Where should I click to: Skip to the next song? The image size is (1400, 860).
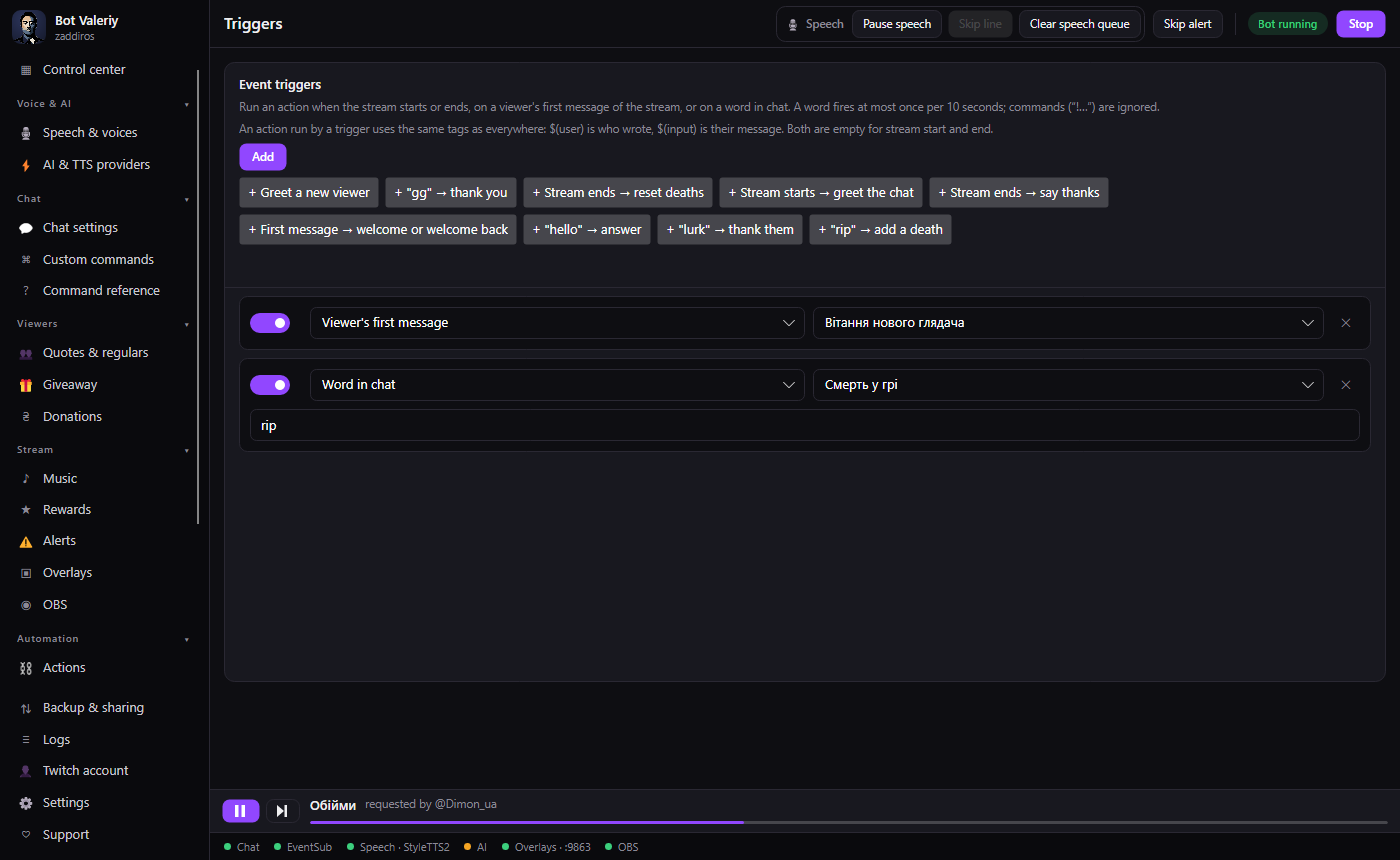pyautogui.click(x=283, y=811)
